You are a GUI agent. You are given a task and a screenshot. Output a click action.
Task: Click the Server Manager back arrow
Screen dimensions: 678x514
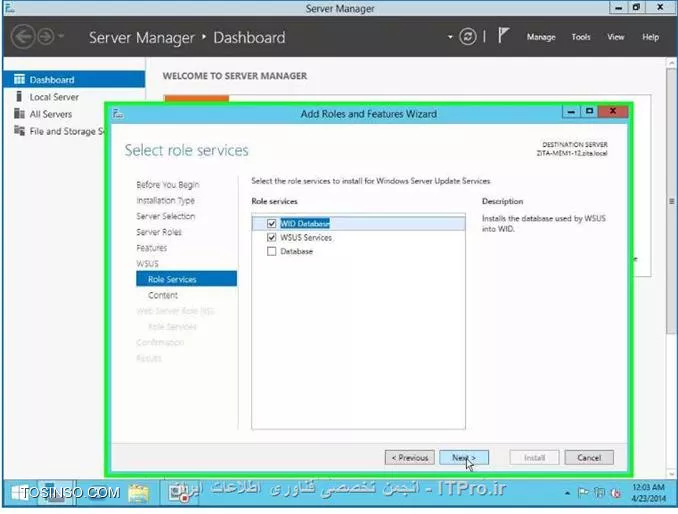point(23,37)
